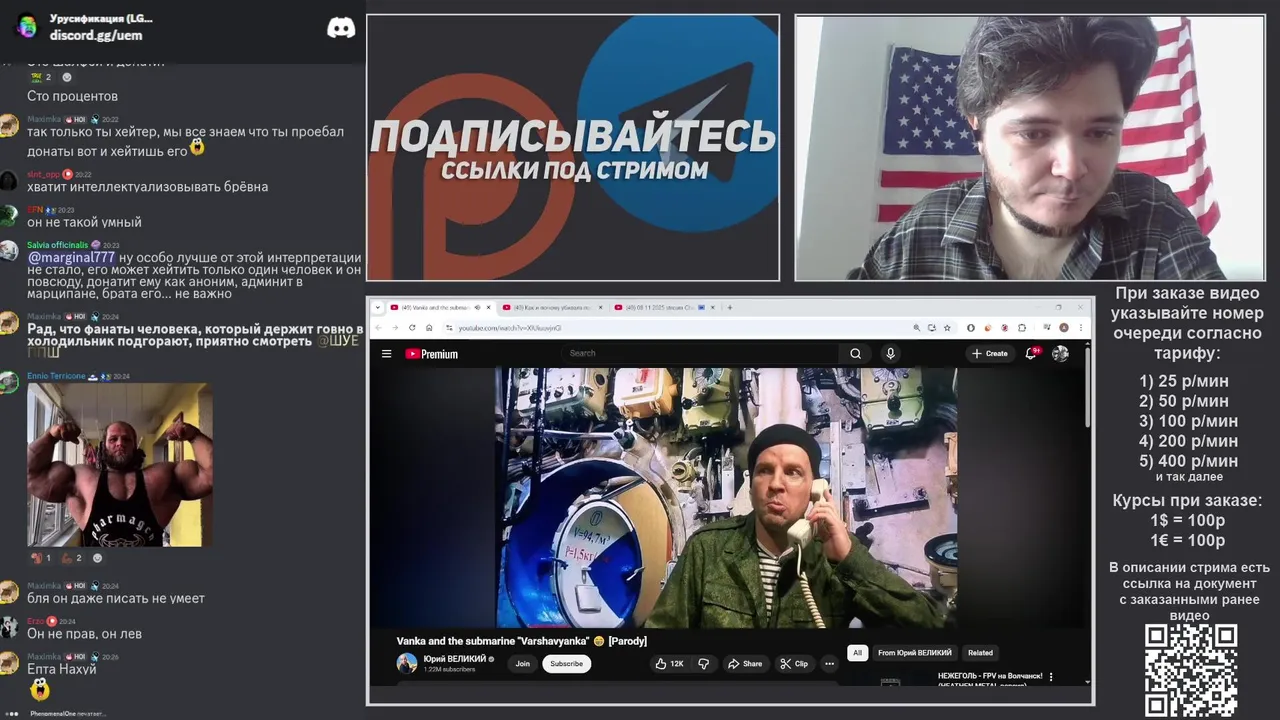Click the QR code in stream overlay

tap(1191, 669)
